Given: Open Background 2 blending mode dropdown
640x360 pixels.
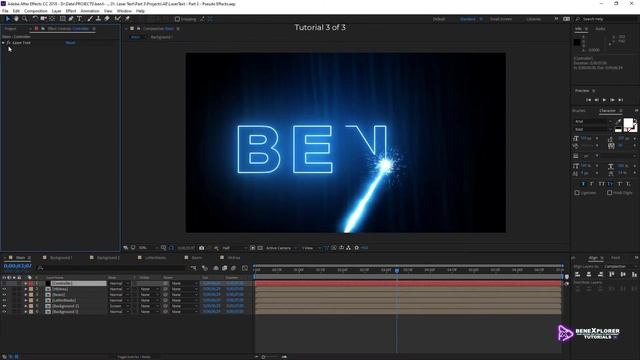Looking at the screenshot, I should [x=119, y=306].
